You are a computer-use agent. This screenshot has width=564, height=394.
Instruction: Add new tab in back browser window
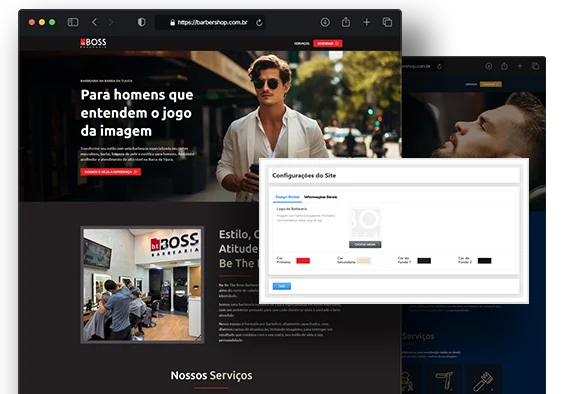coord(520,66)
